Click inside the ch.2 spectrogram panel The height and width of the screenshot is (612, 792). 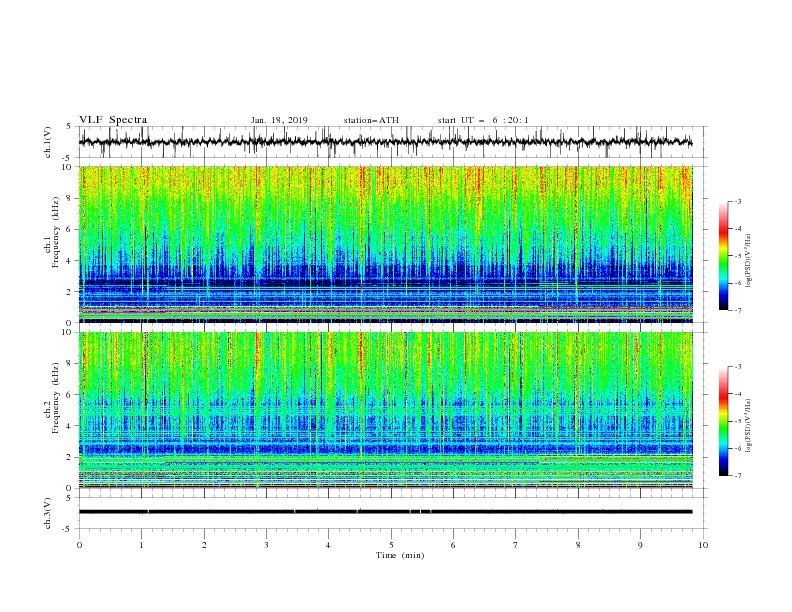tap(385, 410)
